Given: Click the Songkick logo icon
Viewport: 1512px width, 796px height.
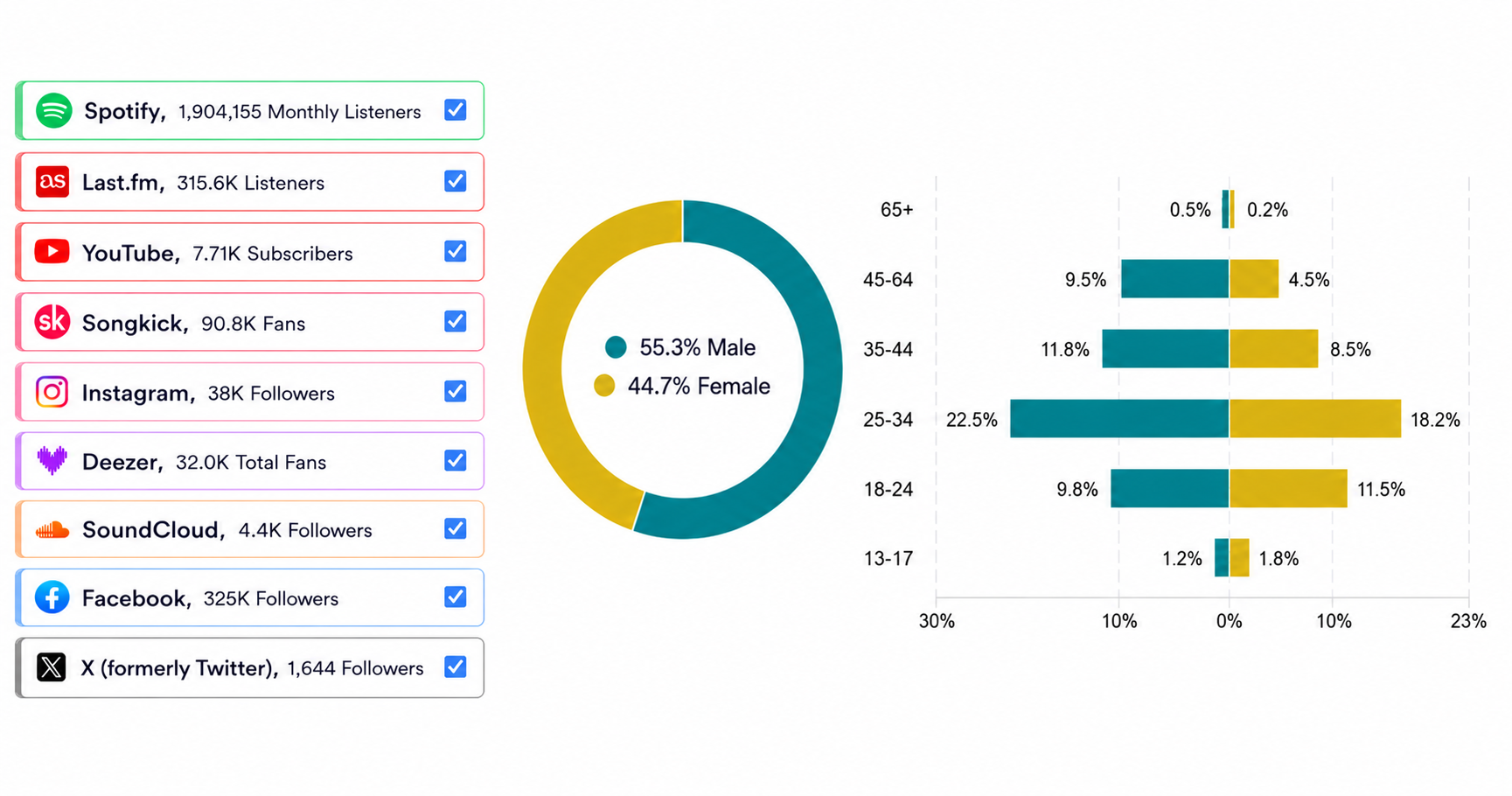Looking at the screenshot, I should click(x=52, y=322).
